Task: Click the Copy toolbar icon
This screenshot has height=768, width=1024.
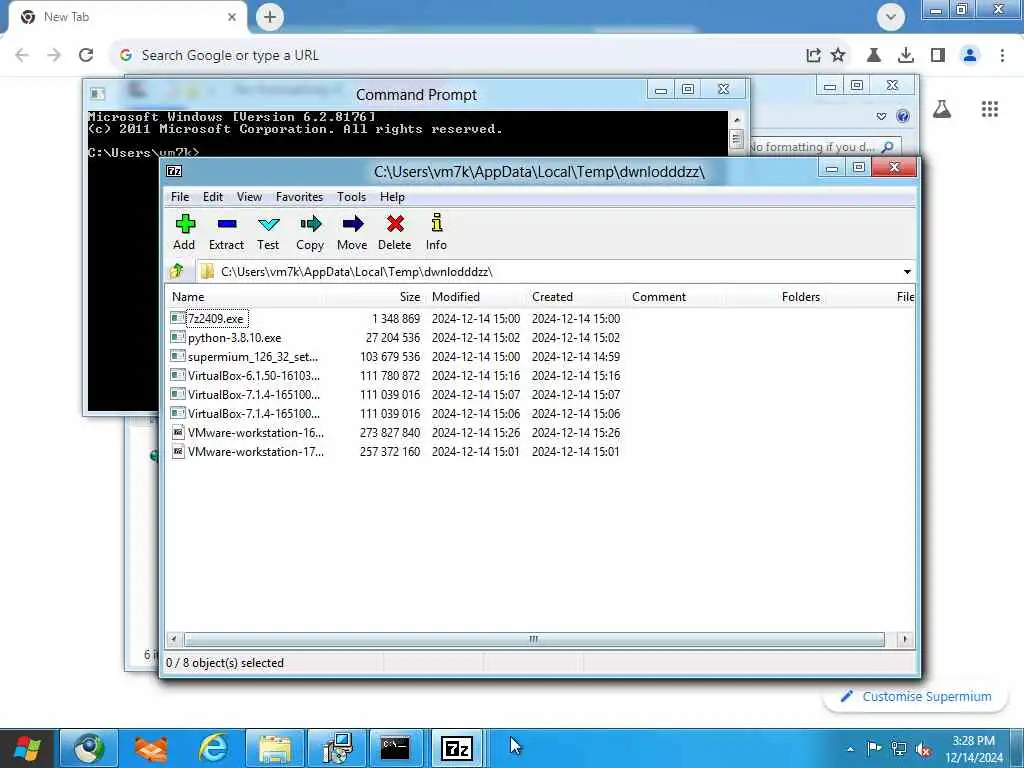Action: (x=310, y=232)
